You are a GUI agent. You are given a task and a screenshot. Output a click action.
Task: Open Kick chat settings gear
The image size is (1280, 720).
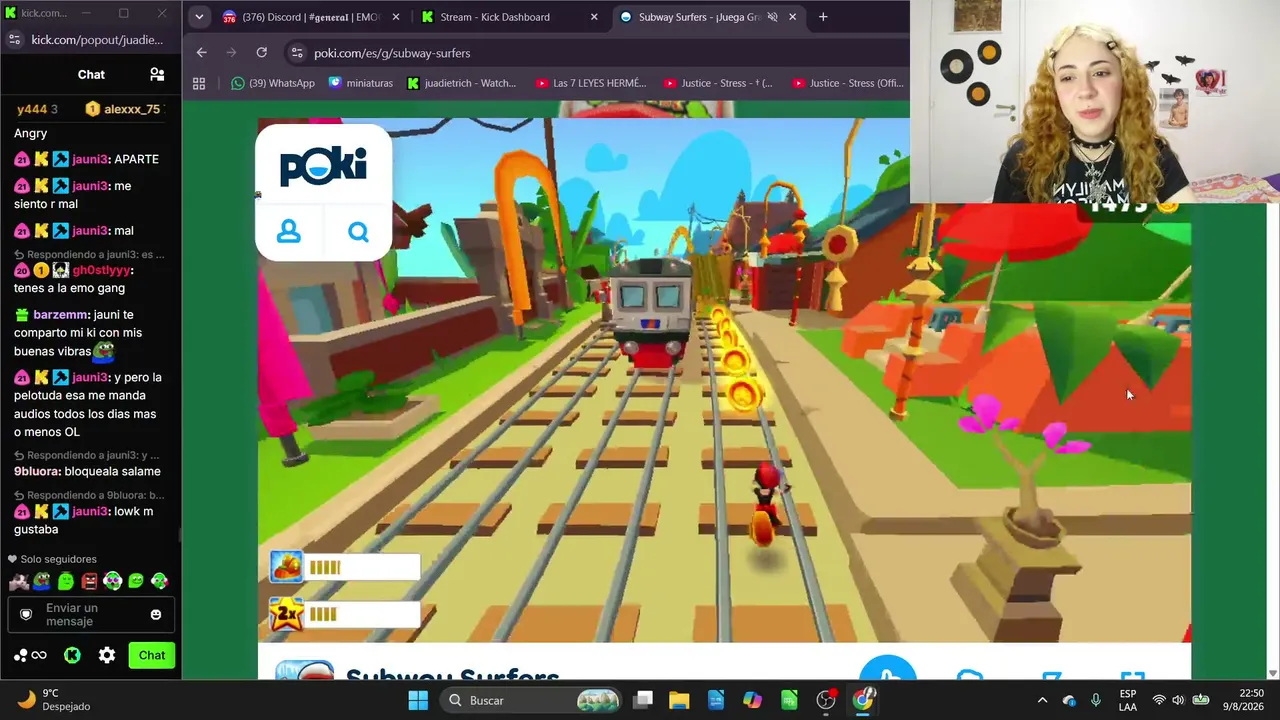tap(107, 655)
